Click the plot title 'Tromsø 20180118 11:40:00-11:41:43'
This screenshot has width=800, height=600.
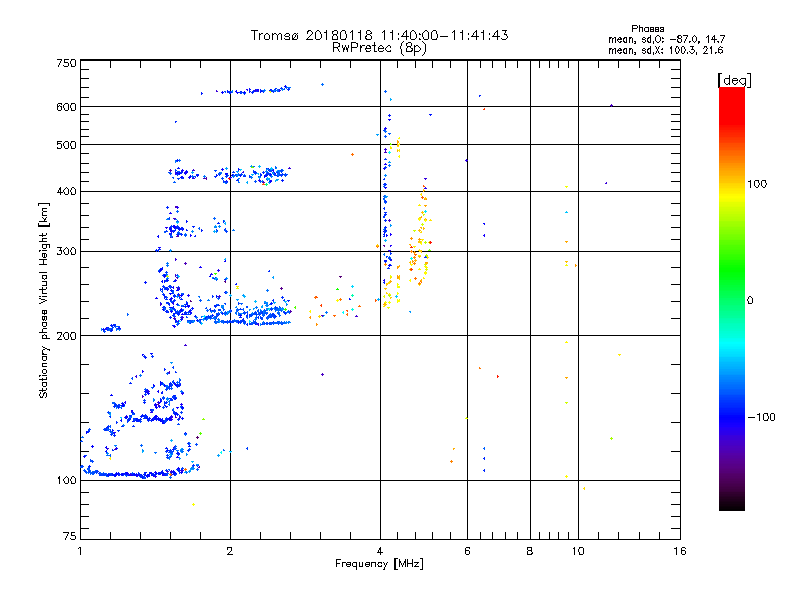tap(379, 35)
